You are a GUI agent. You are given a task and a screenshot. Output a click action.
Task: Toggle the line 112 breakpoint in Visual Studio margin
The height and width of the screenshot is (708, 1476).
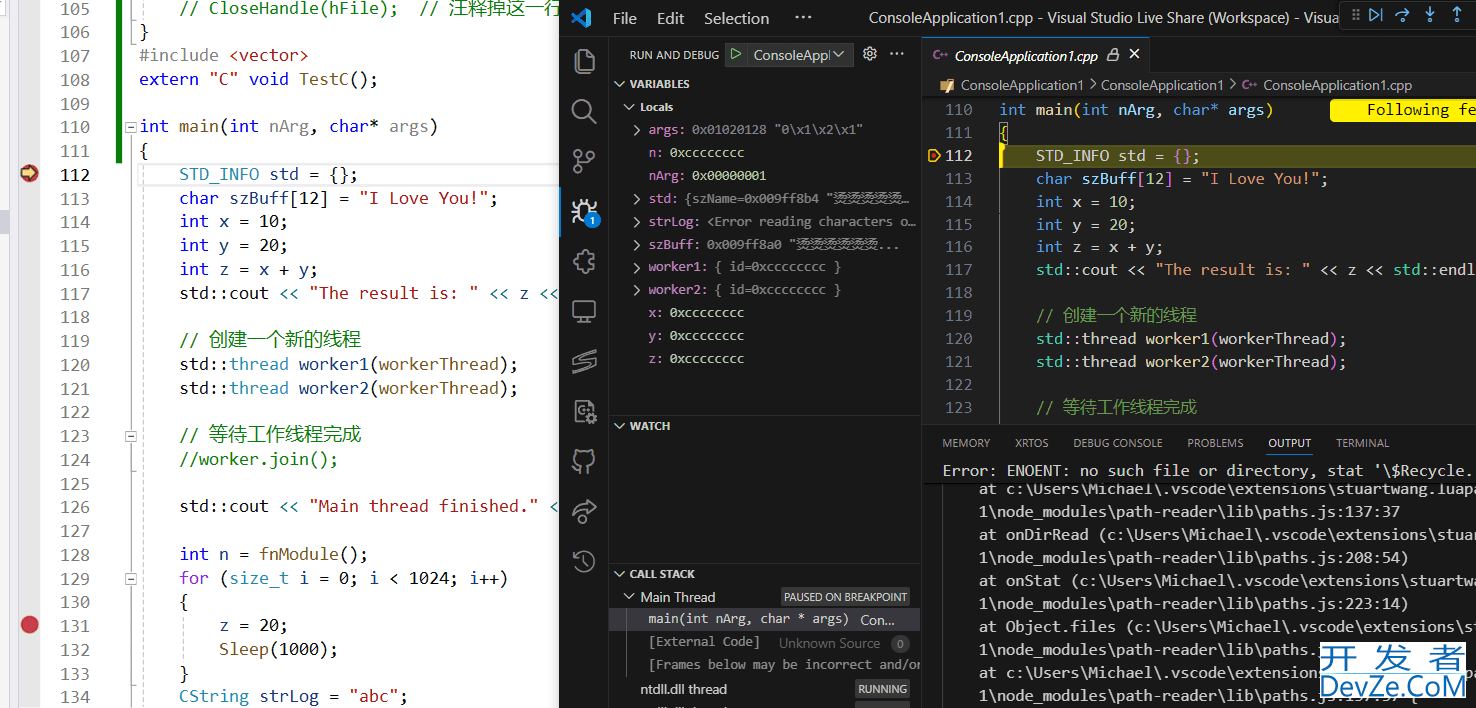pos(29,174)
